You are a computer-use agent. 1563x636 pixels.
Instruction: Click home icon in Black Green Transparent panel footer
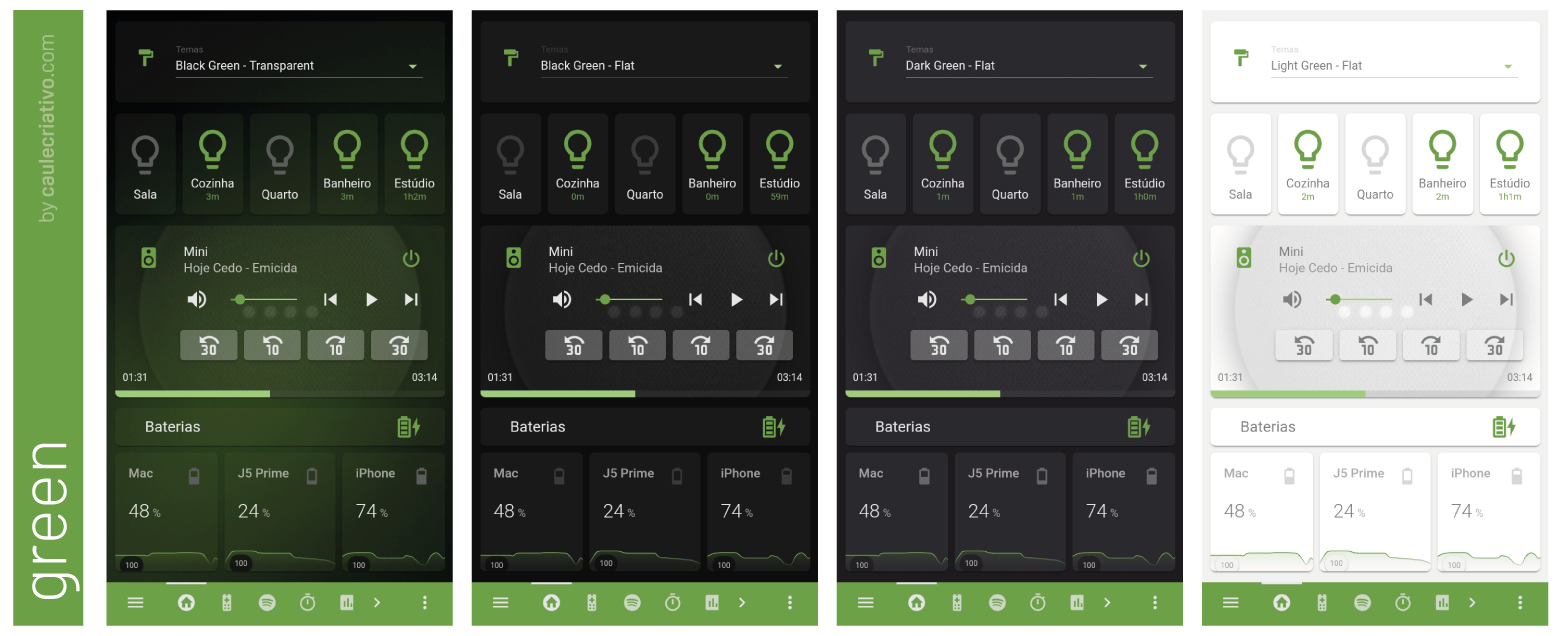point(186,603)
